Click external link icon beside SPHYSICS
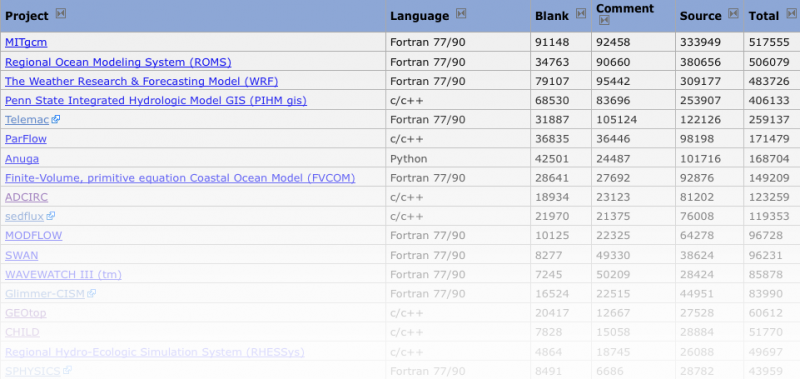Viewport: 800px width, 379px height. coord(67,370)
